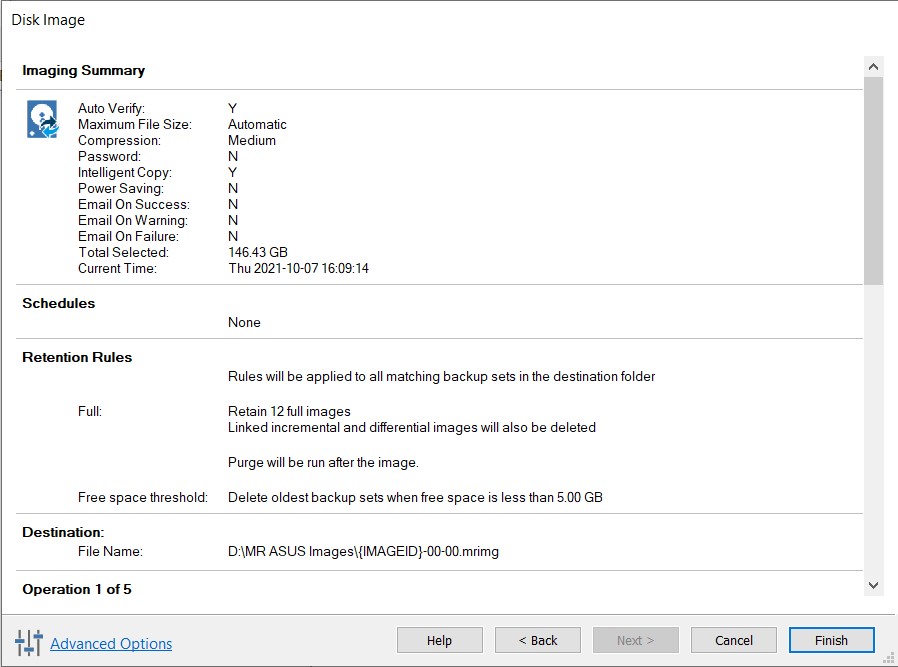Go back with the Back button

[x=539, y=640]
